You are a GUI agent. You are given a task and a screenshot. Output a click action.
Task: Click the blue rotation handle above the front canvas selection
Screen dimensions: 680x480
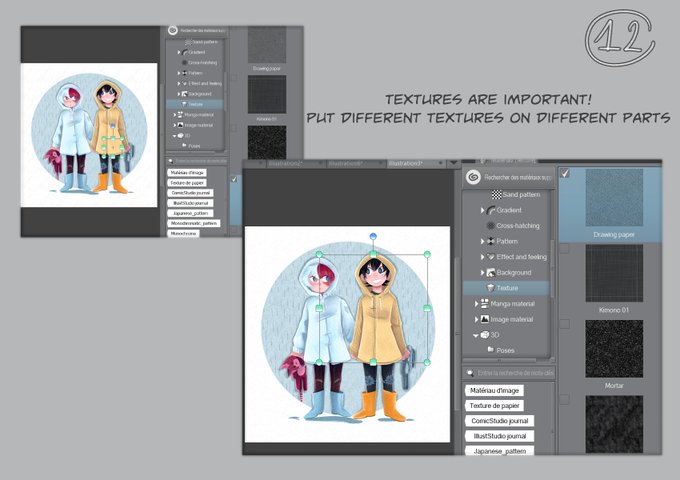(x=373, y=236)
